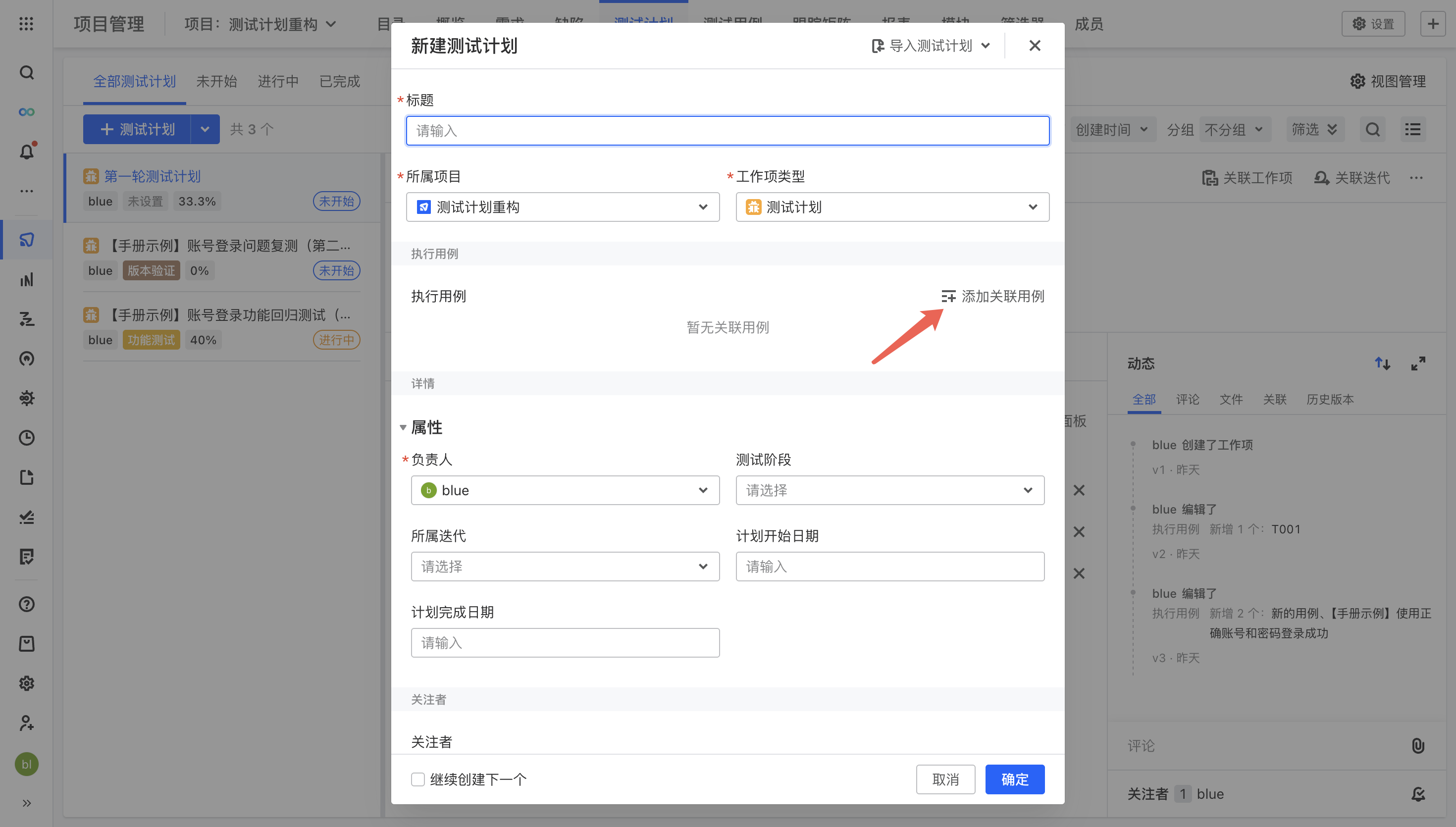Open the settings gear in left sidebar
This screenshot has height=827, width=1456.
click(26, 683)
